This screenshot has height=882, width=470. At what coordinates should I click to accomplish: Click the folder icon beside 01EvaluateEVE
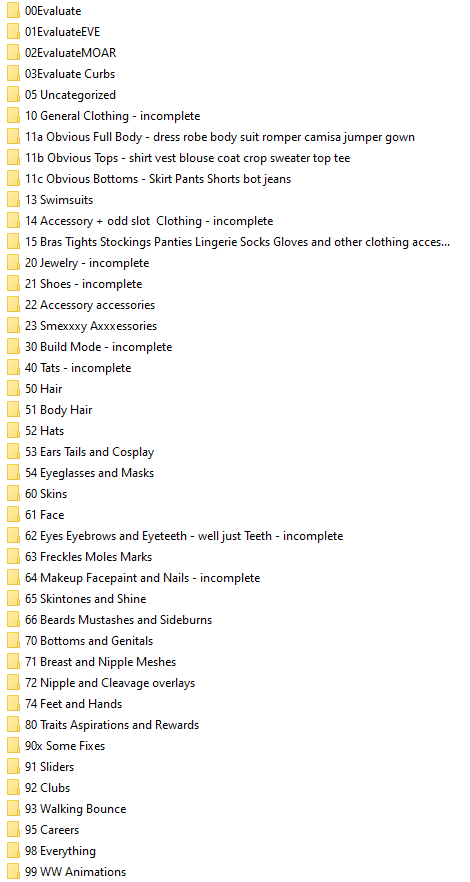pos(13,32)
